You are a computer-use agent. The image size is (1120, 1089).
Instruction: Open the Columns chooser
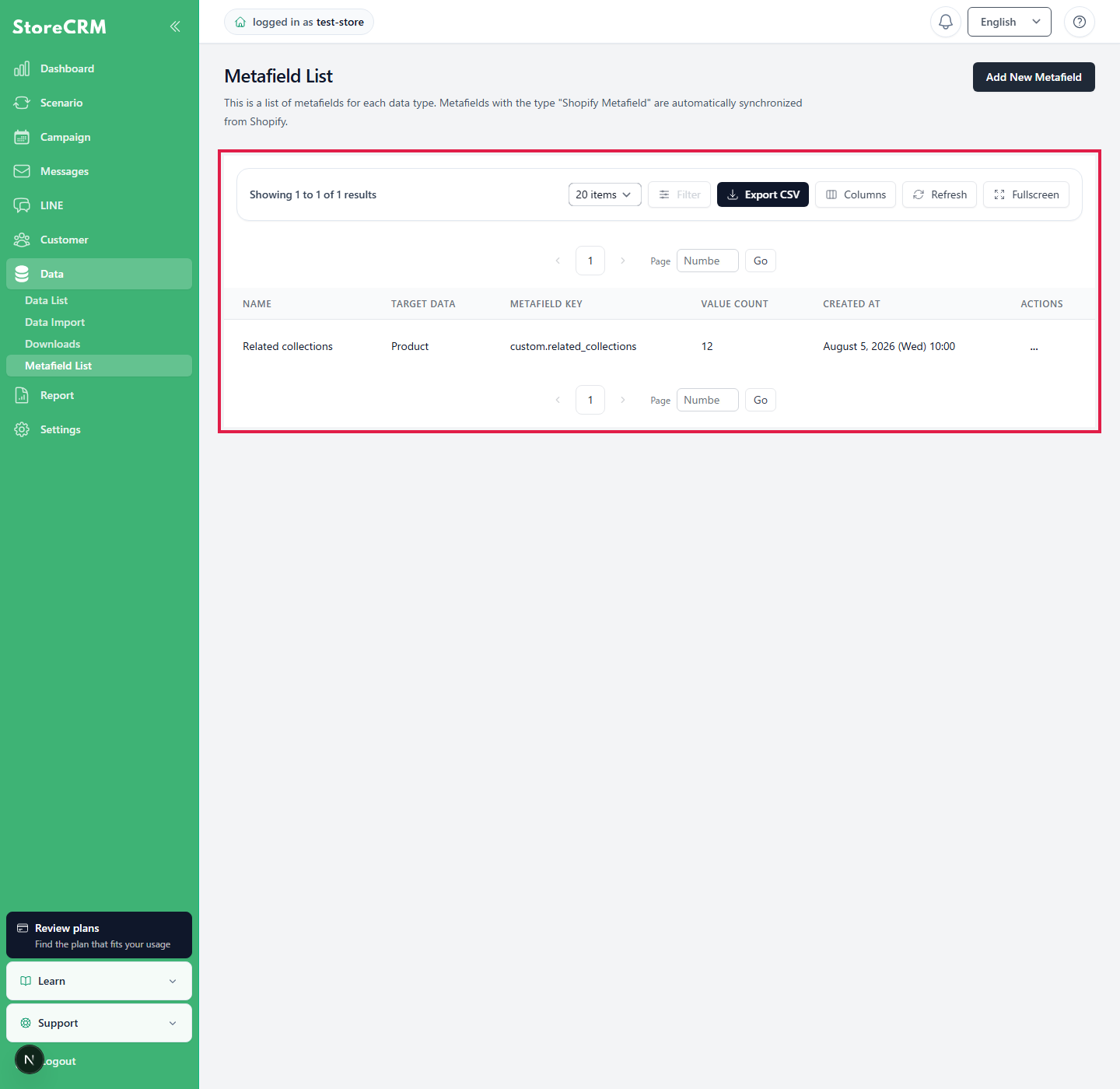coord(856,194)
